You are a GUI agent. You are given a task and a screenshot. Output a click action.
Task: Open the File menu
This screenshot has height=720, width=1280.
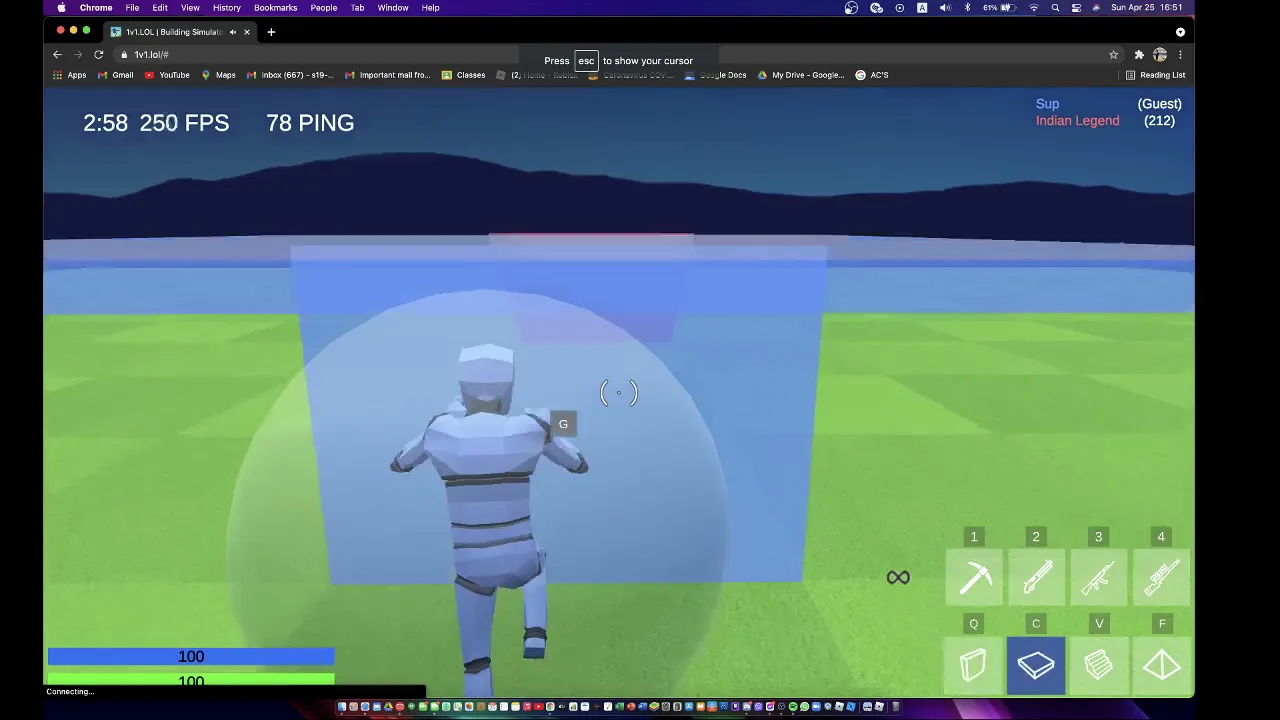click(x=132, y=8)
